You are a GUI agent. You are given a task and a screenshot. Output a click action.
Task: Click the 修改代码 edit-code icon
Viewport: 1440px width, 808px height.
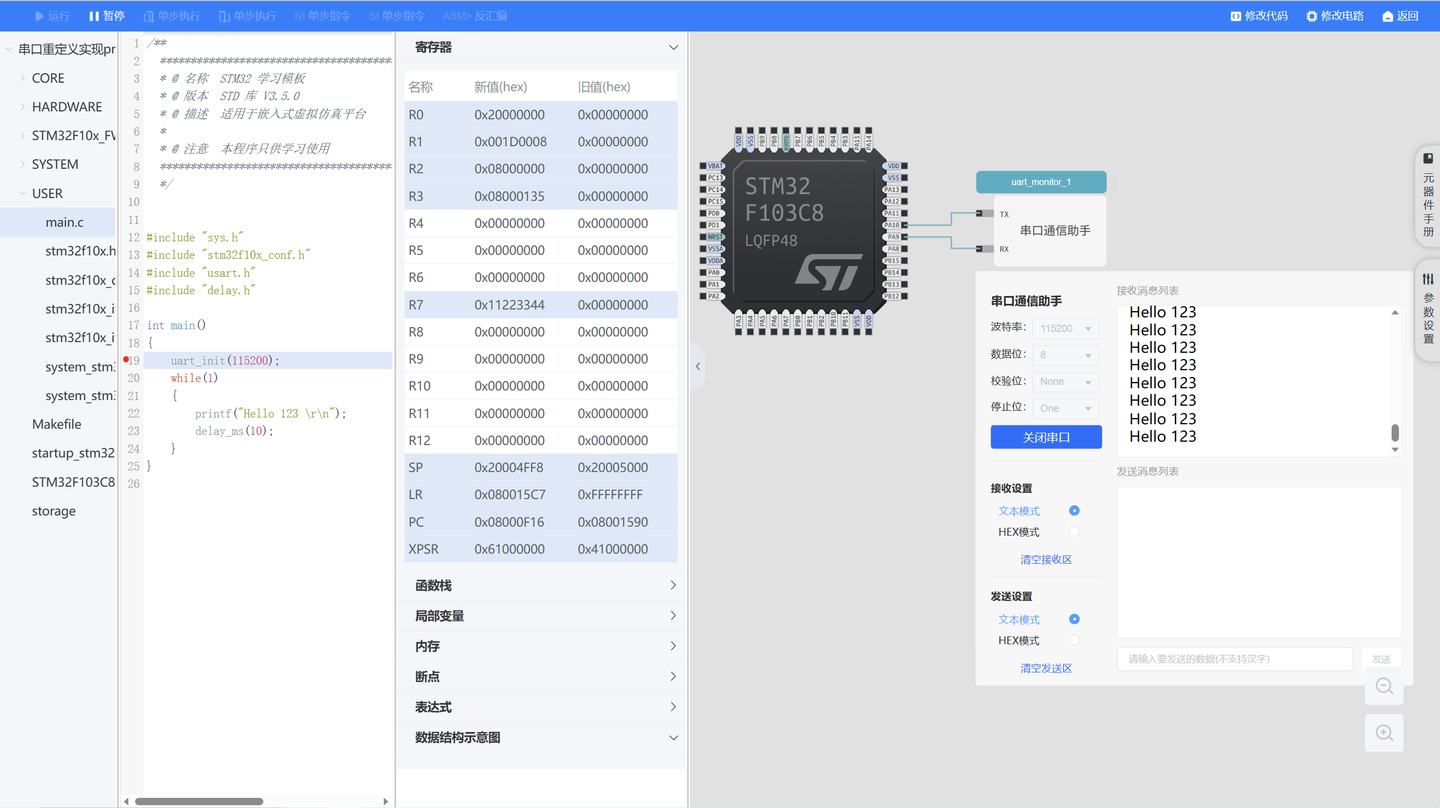pyautogui.click(x=1258, y=16)
